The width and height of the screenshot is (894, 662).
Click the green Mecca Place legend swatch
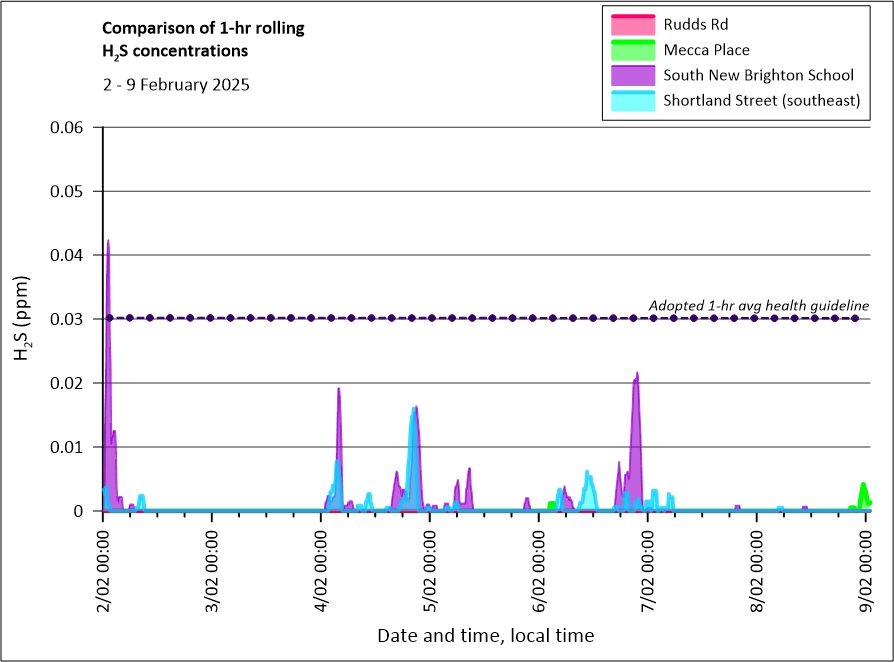coord(629,50)
